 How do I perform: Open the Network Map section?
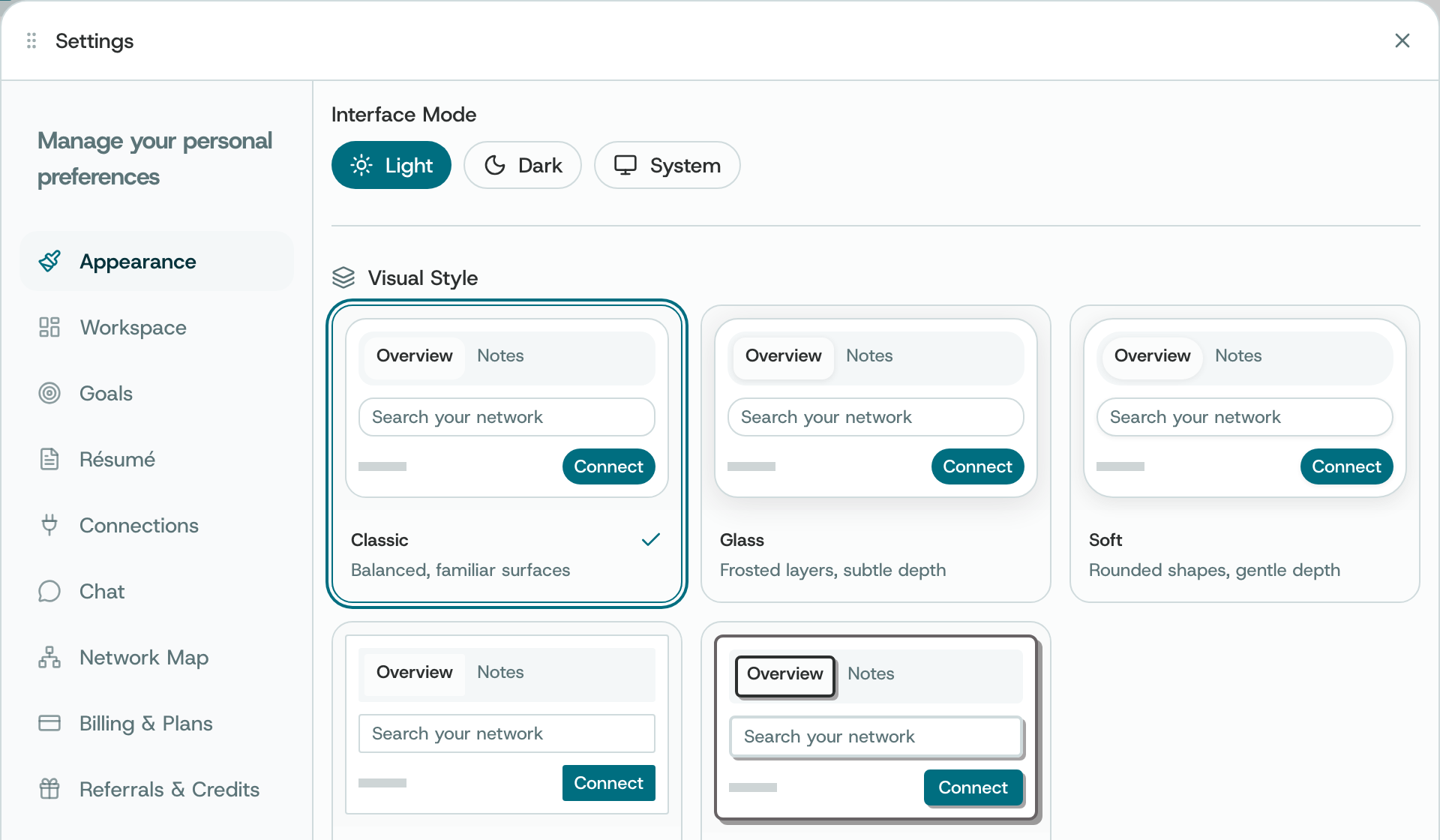click(157, 657)
